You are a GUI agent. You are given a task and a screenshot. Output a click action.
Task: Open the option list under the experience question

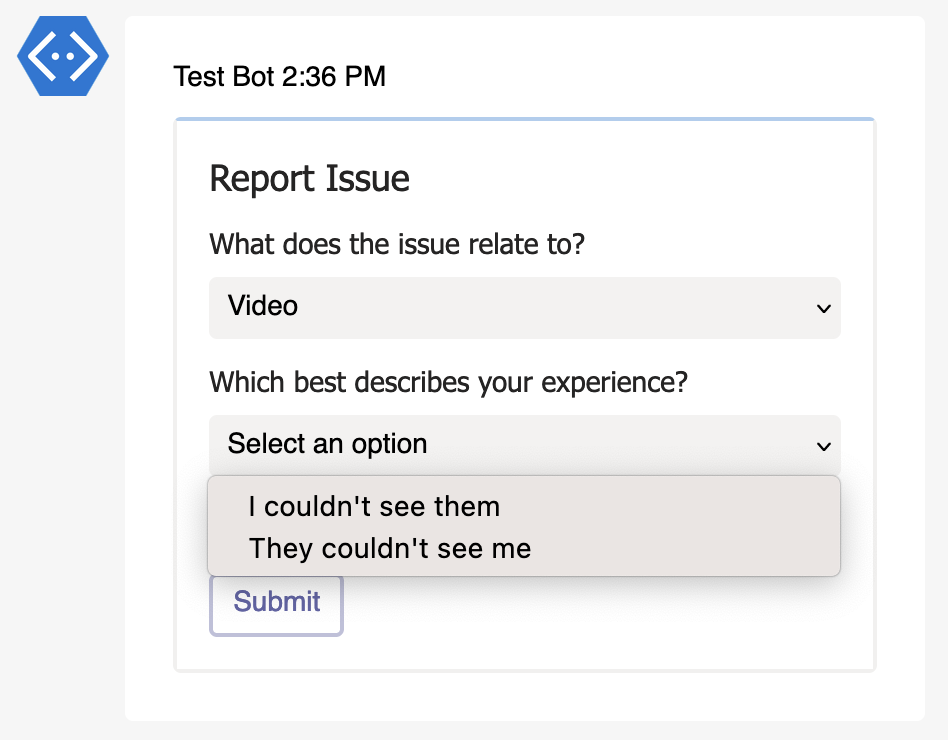point(524,444)
